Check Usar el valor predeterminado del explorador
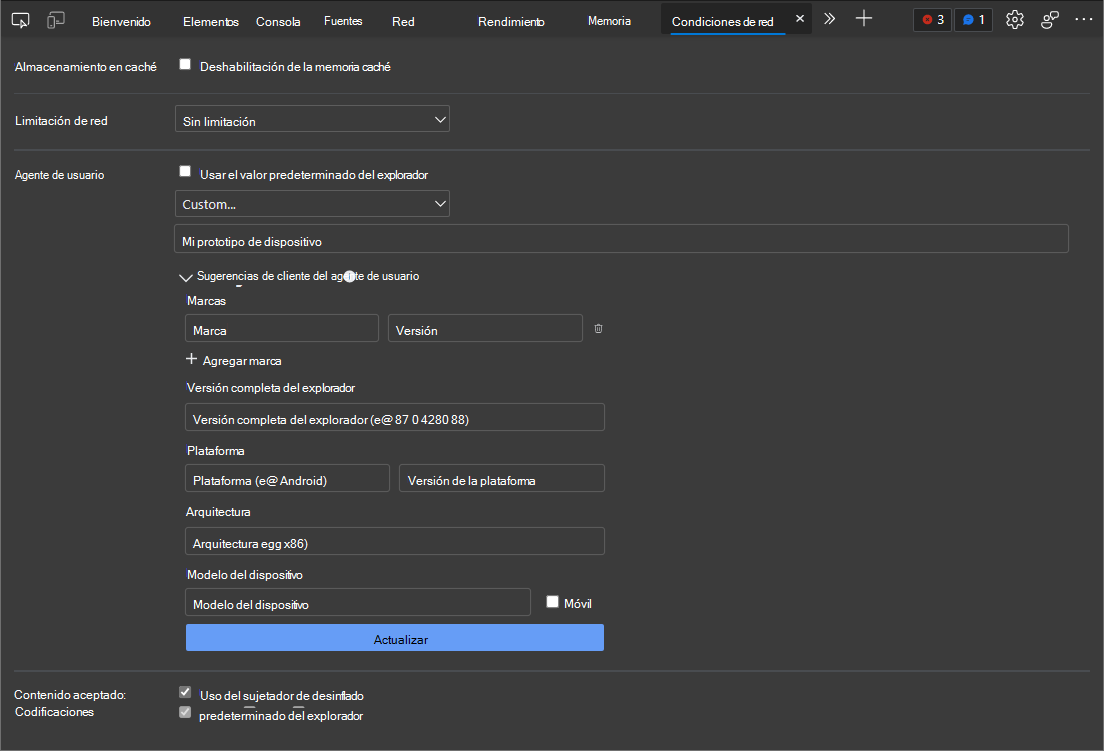 185,171
